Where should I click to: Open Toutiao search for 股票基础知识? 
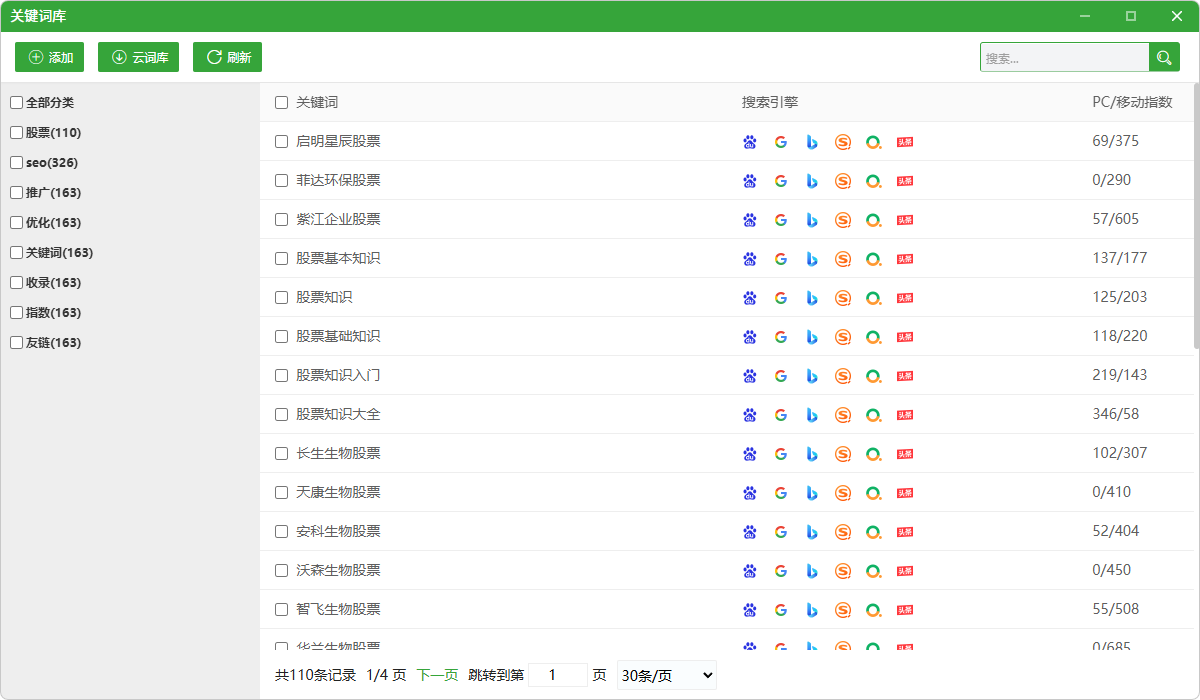point(905,337)
